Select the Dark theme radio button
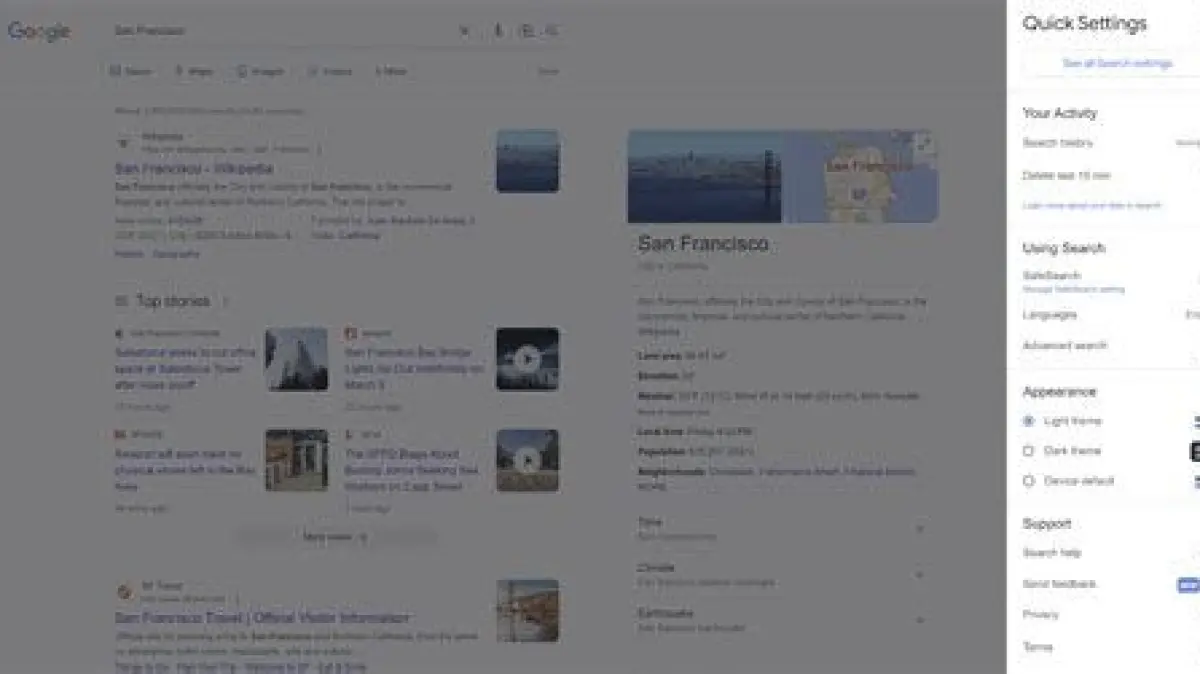The image size is (1200, 674). tap(1029, 451)
